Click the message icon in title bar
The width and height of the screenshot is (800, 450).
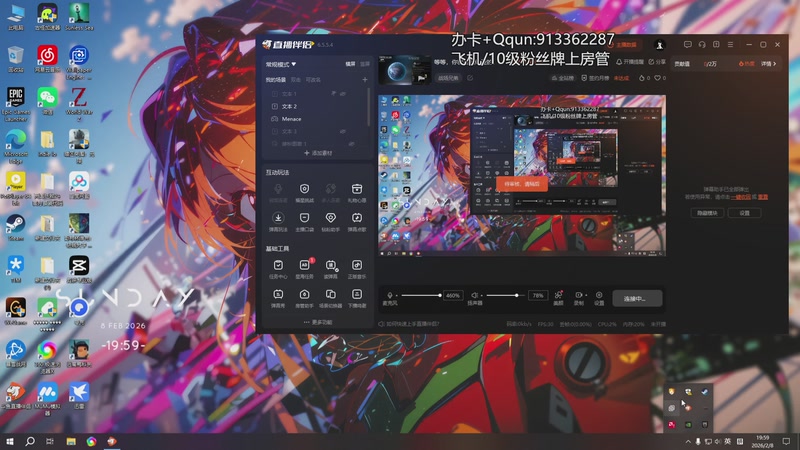(x=687, y=45)
